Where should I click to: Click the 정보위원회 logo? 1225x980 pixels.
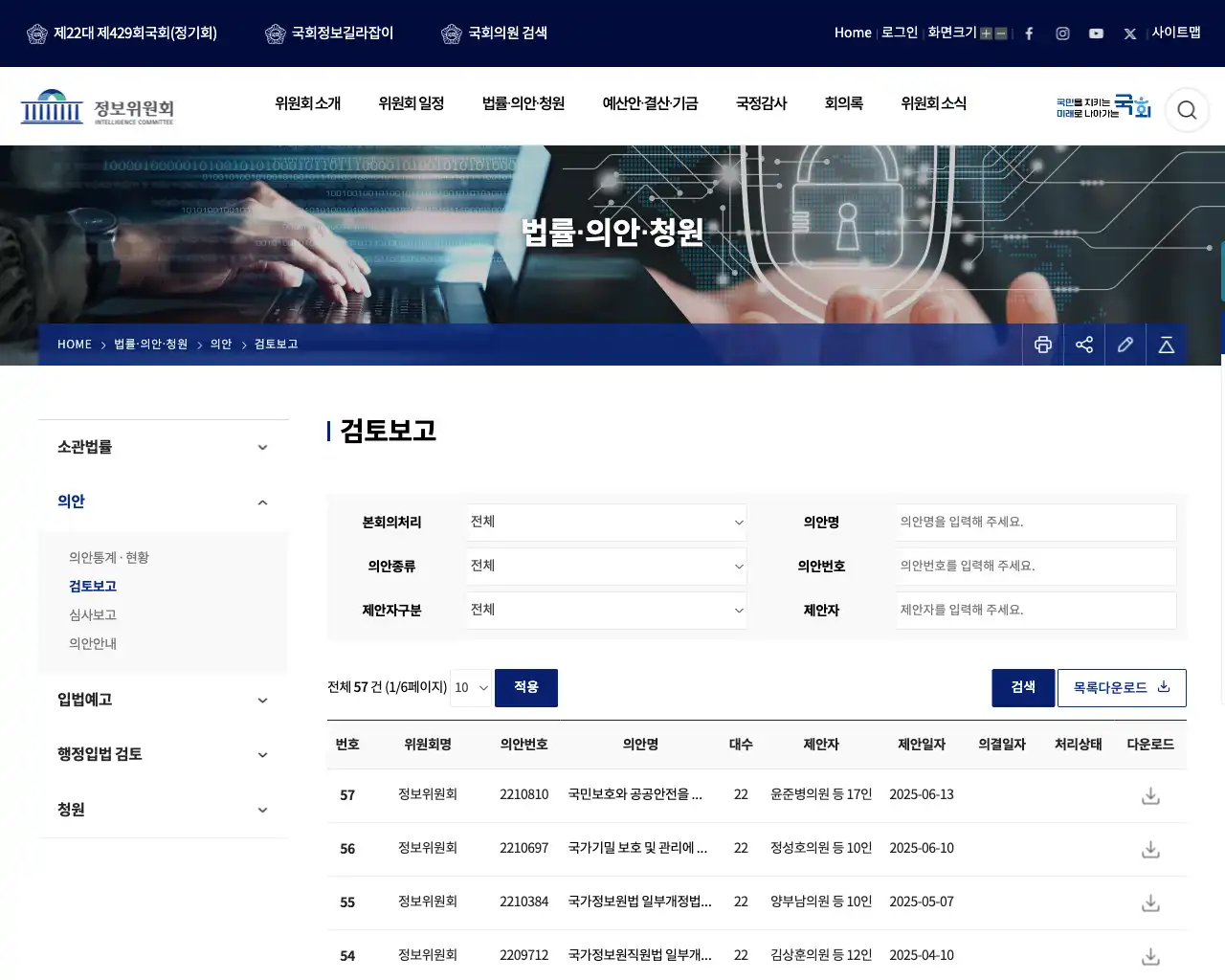click(x=98, y=107)
